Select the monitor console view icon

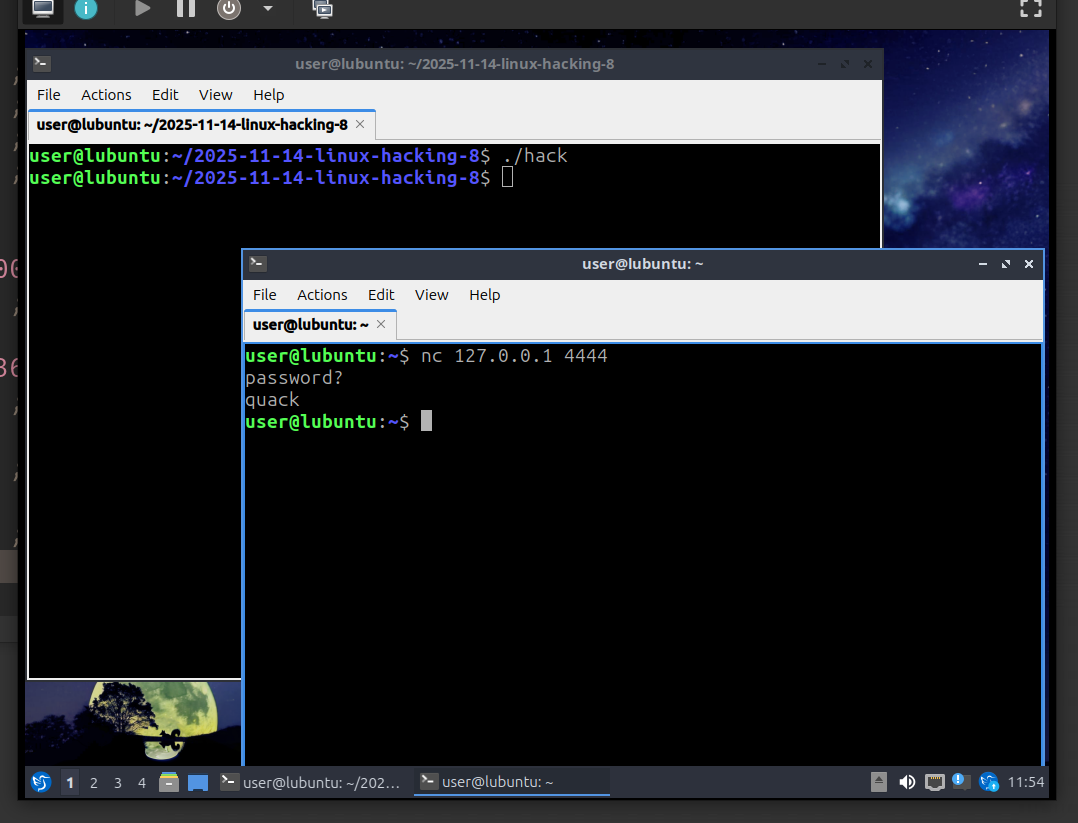(x=41, y=10)
